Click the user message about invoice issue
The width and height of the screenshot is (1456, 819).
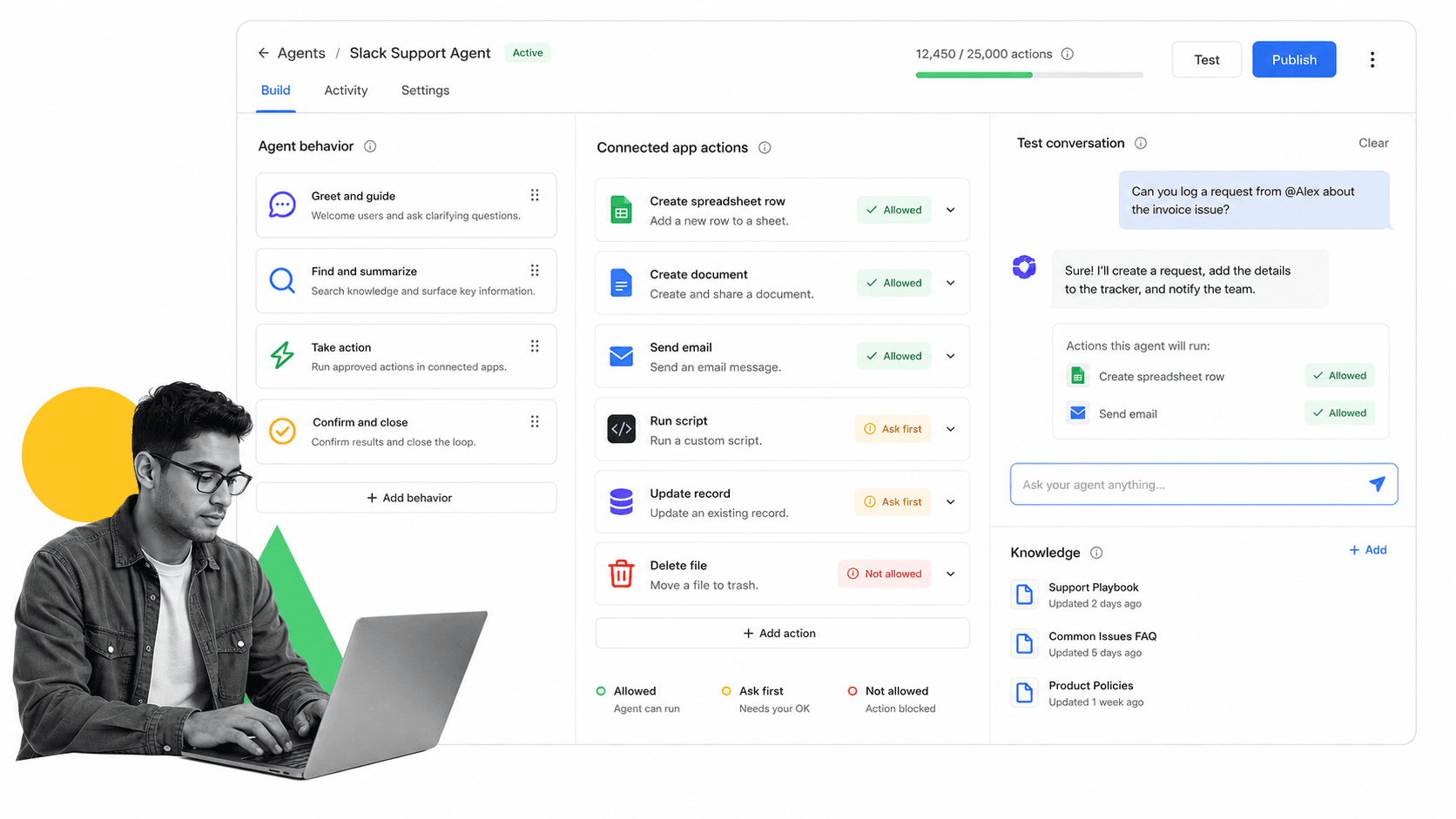[x=1254, y=200]
